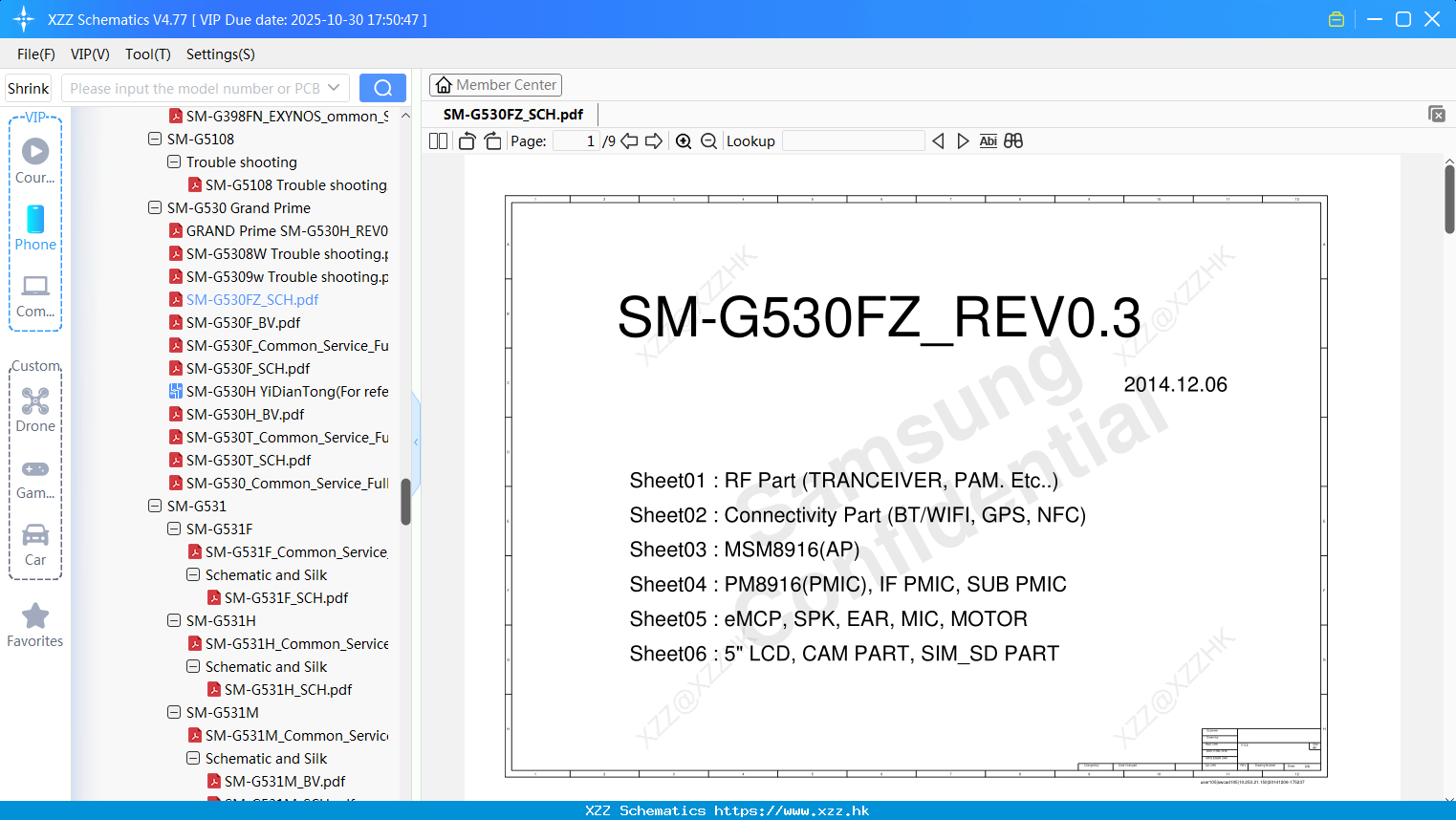
Task: Collapse the SM-G531M node
Action: (174, 712)
